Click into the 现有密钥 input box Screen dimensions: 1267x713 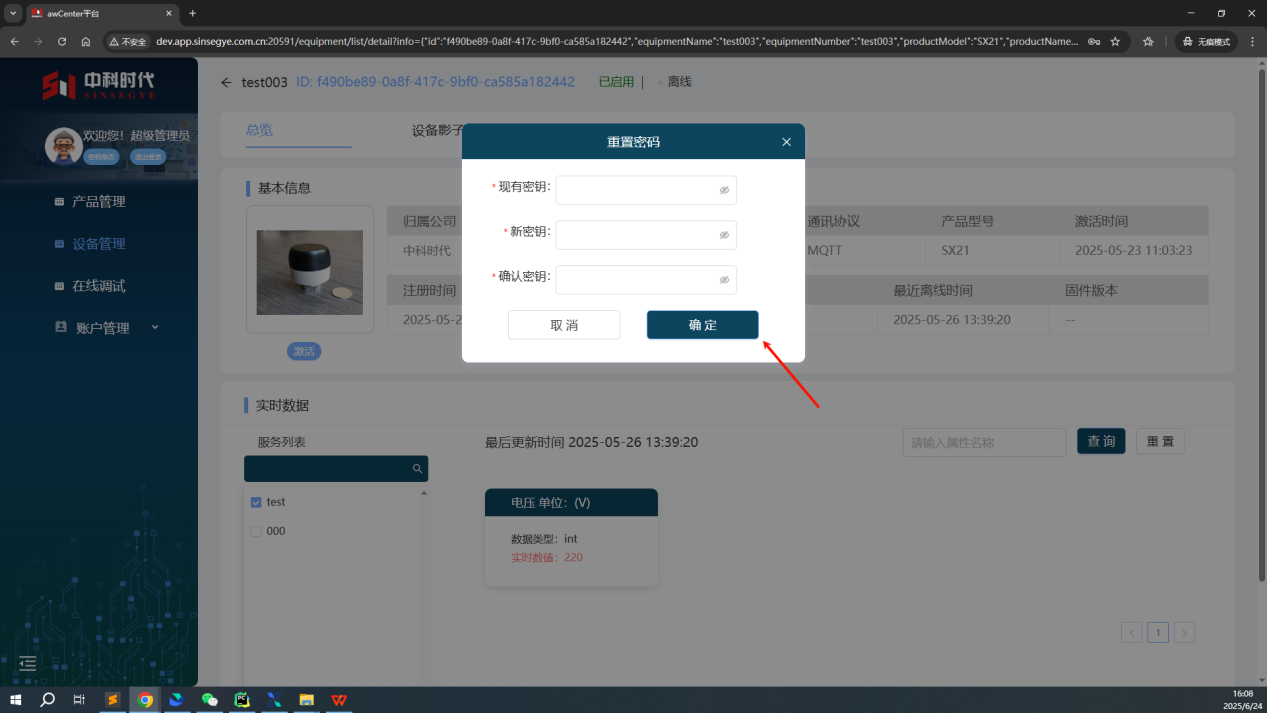[x=646, y=190]
